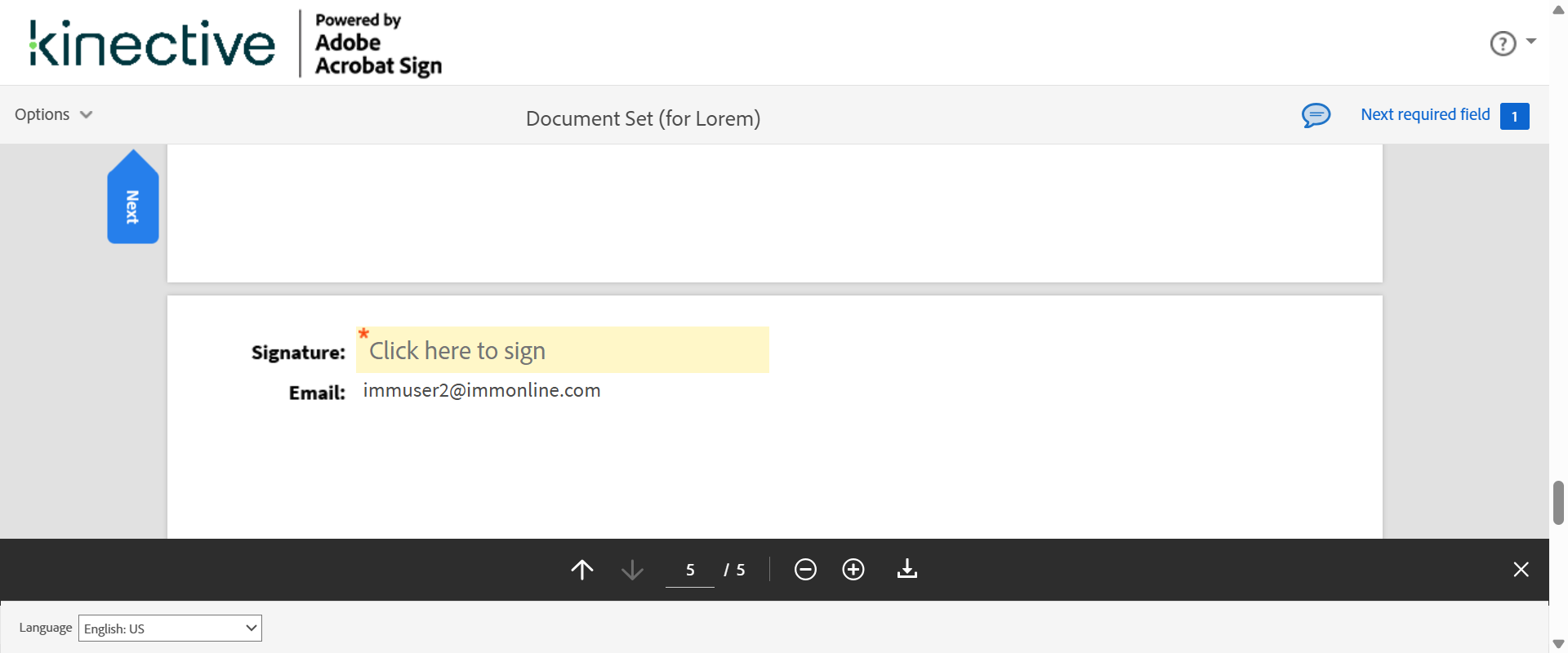Screen dimensions: 1568x653
Task: Click the next page down arrow
Action: 632,569
